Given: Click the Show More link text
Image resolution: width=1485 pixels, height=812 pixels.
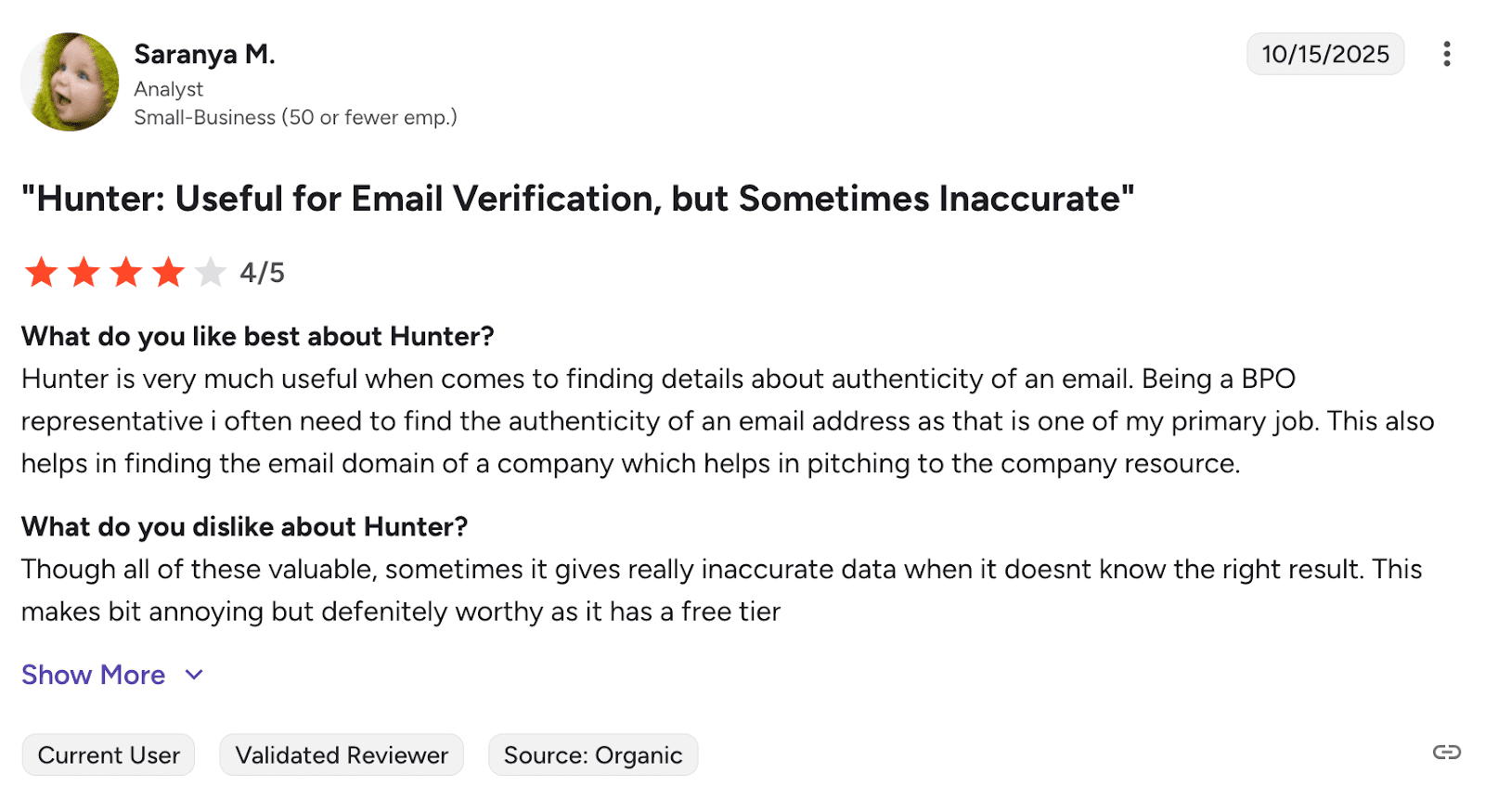Looking at the screenshot, I should (x=93, y=675).
